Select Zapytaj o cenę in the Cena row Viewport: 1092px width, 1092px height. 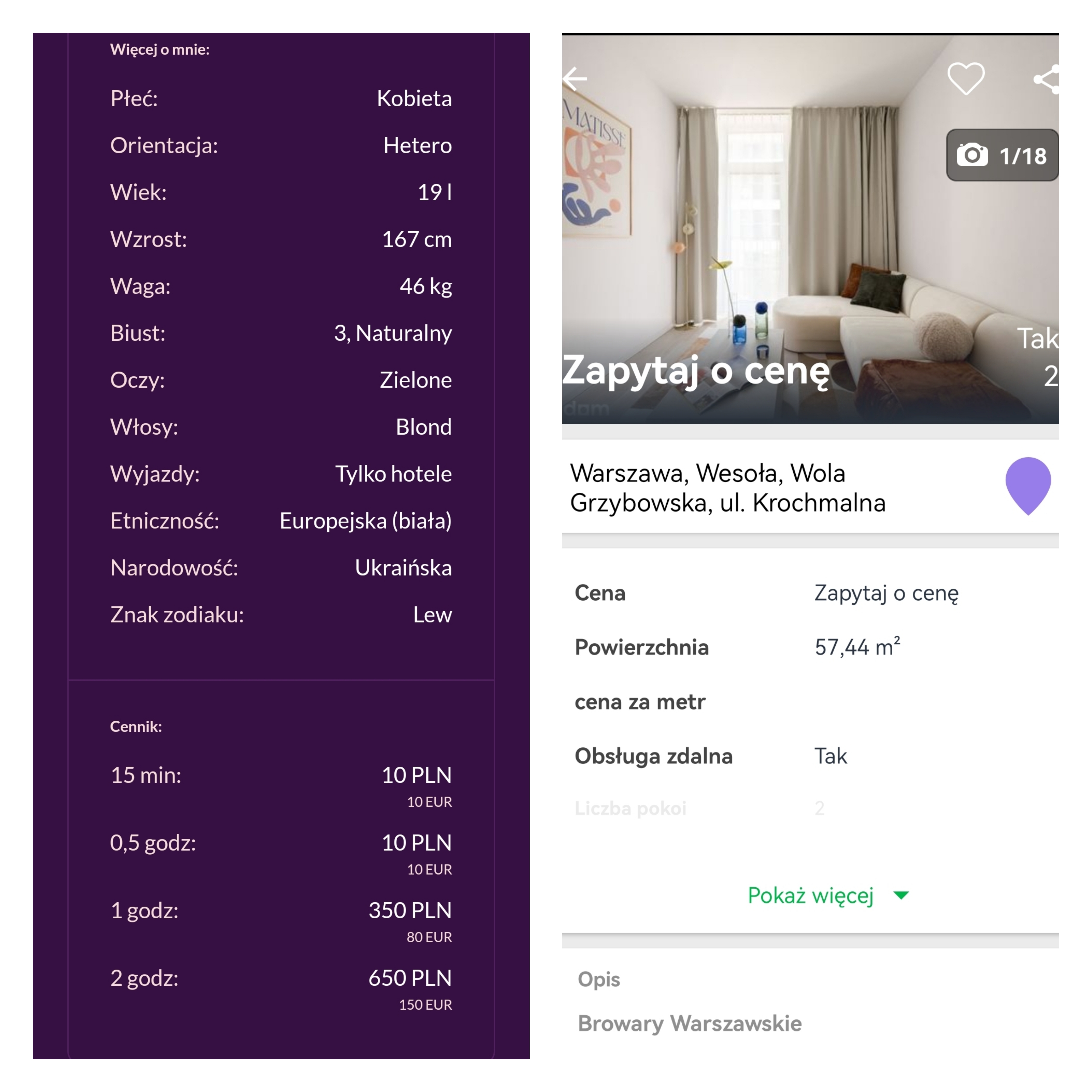[x=886, y=593]
